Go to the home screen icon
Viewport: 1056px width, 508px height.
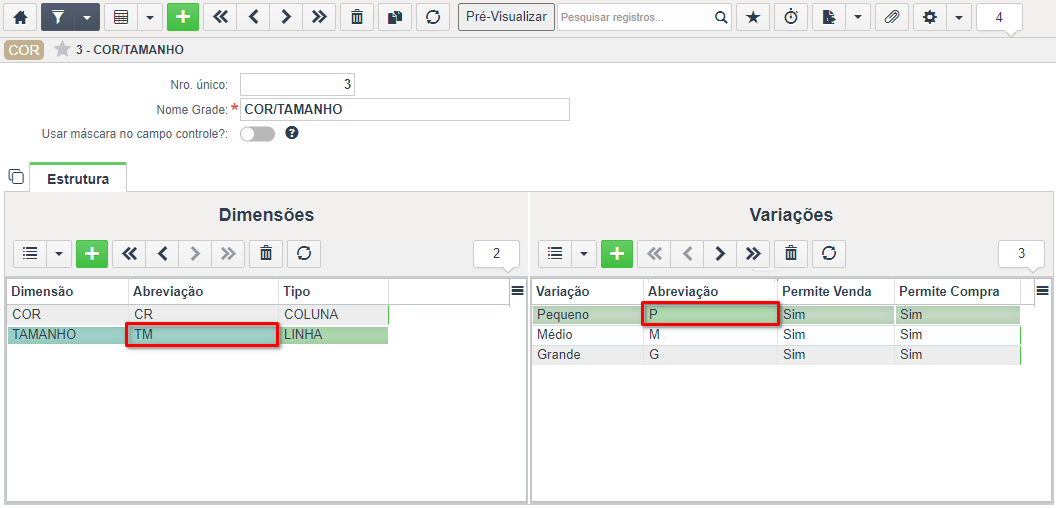pos(21,18)
